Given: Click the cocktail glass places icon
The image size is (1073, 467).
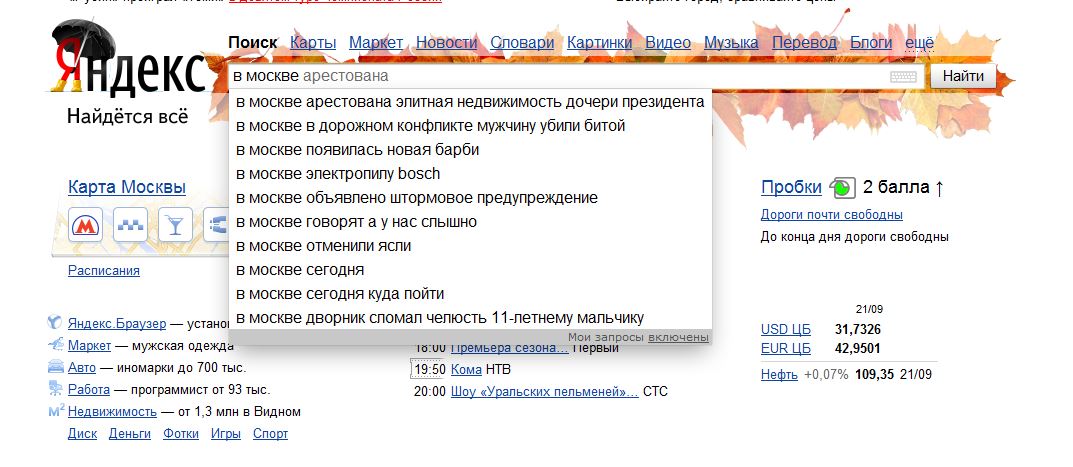Looking at the screenshot, I should [x=175, y=225].
